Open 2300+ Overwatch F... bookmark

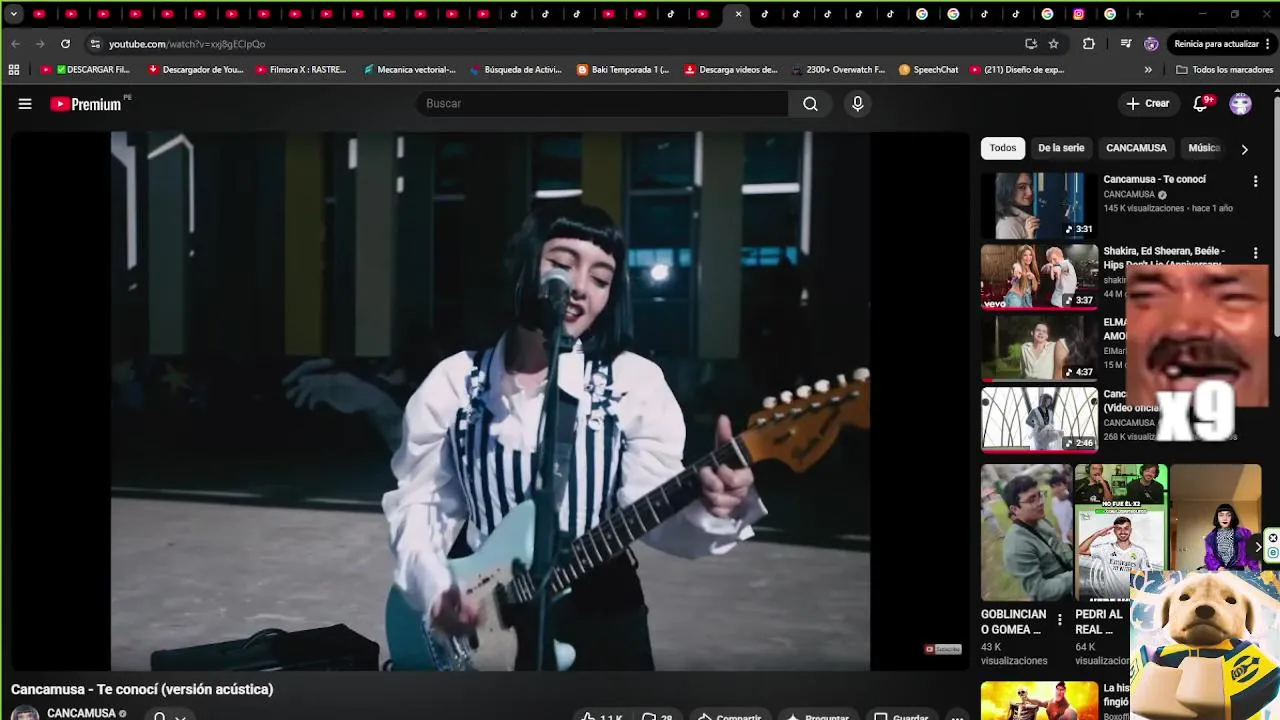(x=838, y=70)
